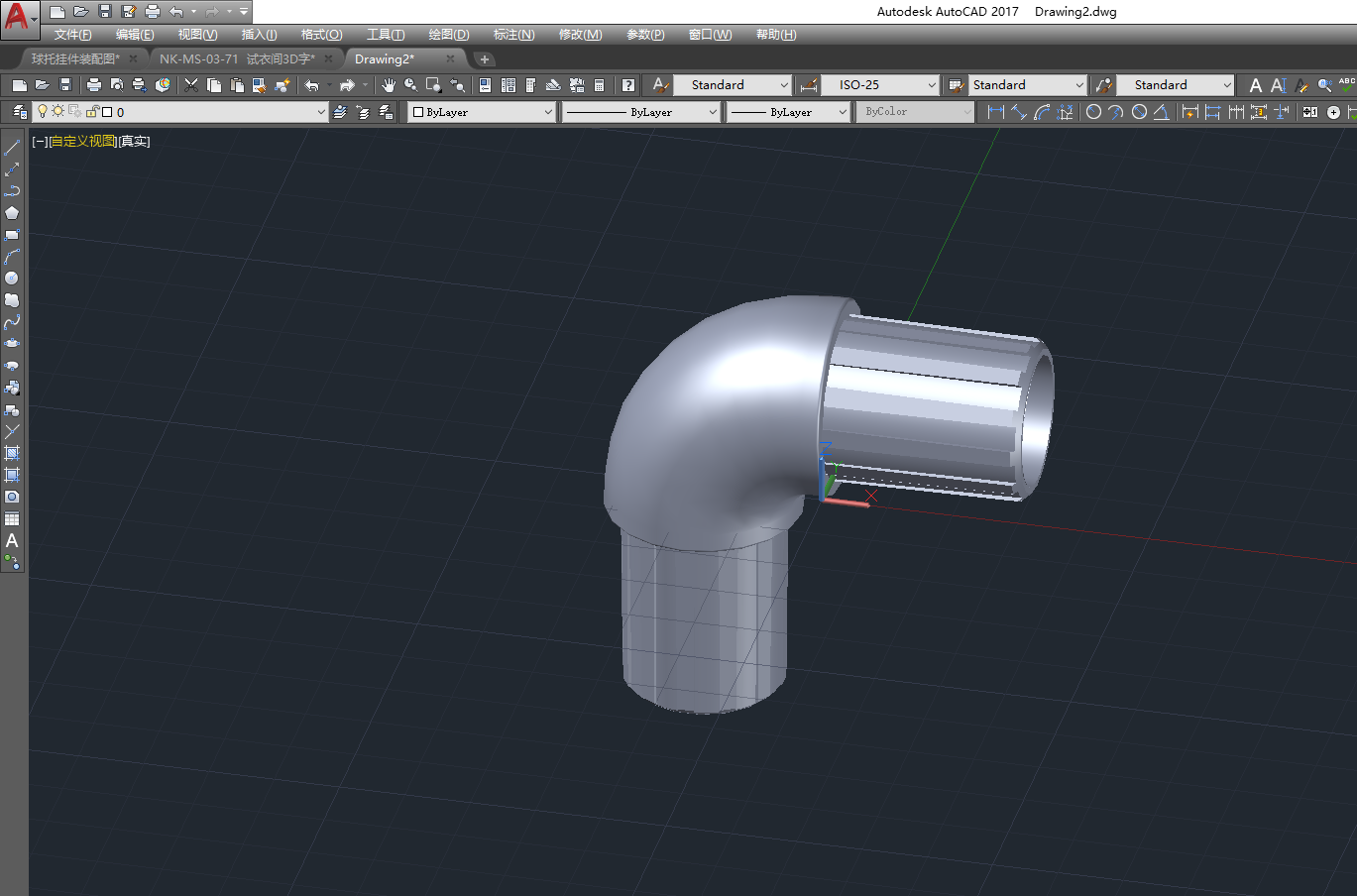This screenshot has width=1357, height=896.
Task: Select the Polyline draw tool
Action: (x=12, y=191)
